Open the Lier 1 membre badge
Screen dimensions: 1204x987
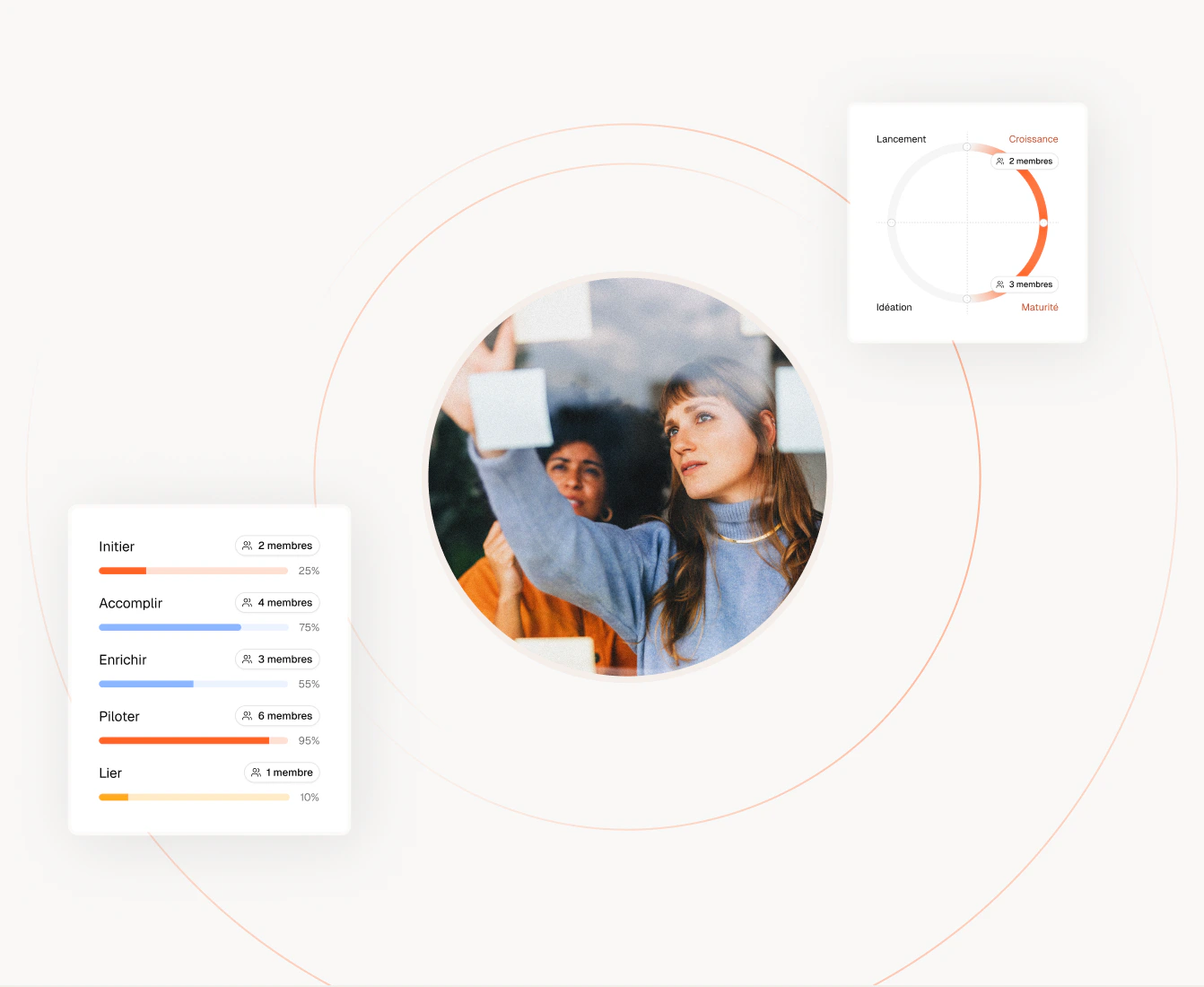282,773
